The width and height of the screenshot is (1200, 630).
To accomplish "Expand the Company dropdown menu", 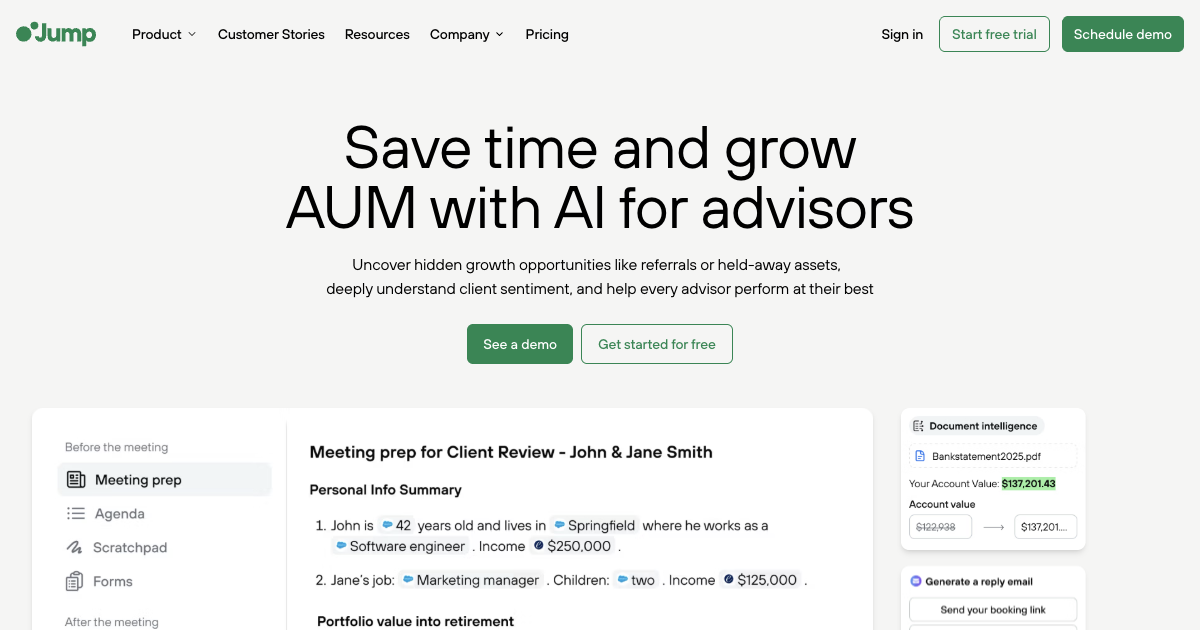I will click(466, 34).
